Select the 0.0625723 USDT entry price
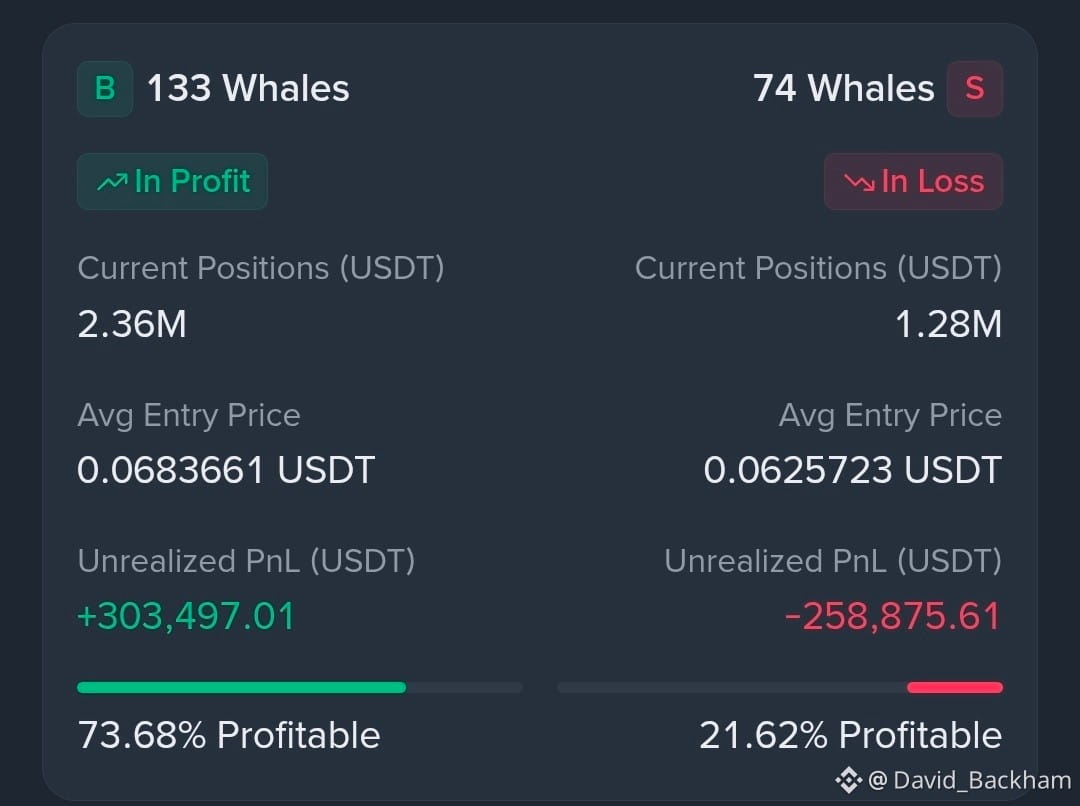1080x806 pixels. tap(853, 470)
